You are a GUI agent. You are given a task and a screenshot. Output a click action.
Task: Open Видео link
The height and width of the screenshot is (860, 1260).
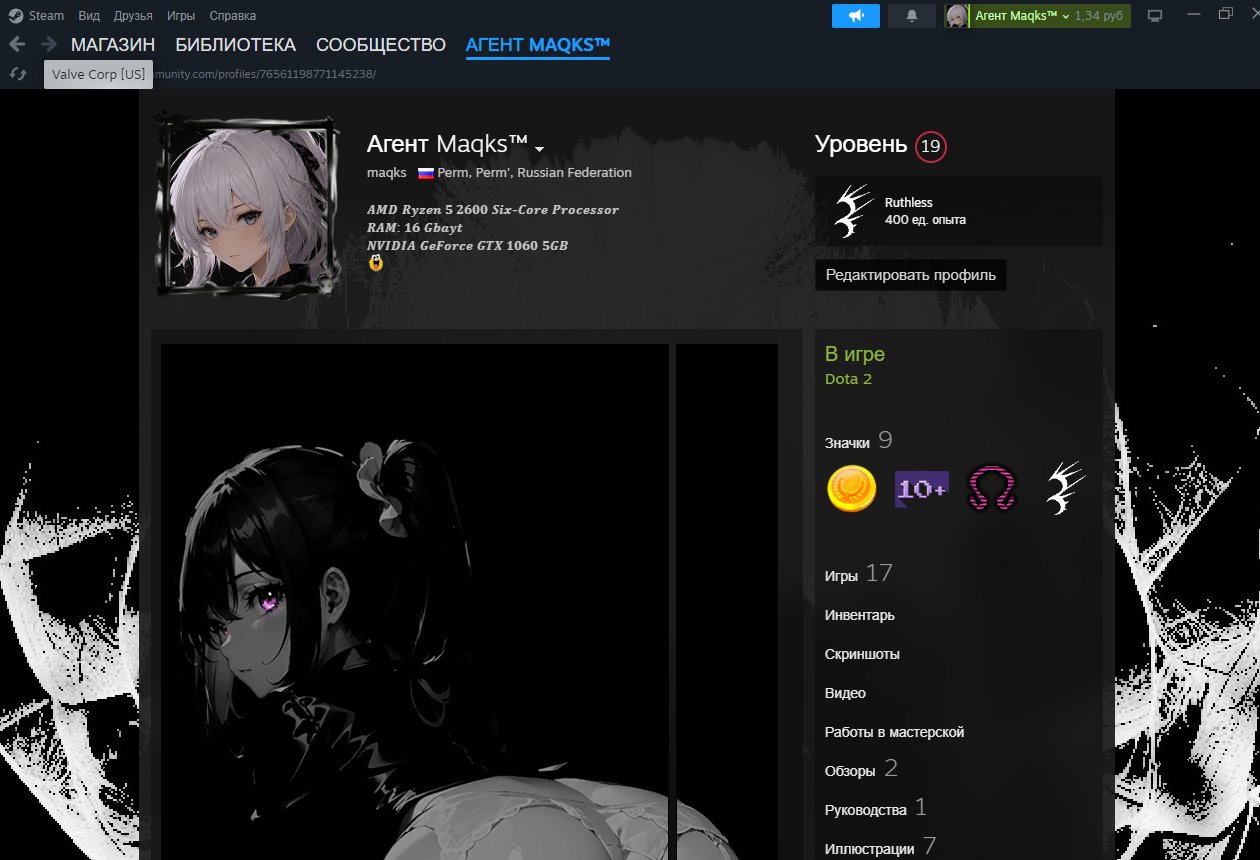pyautogui.click(x=845, y=693)
